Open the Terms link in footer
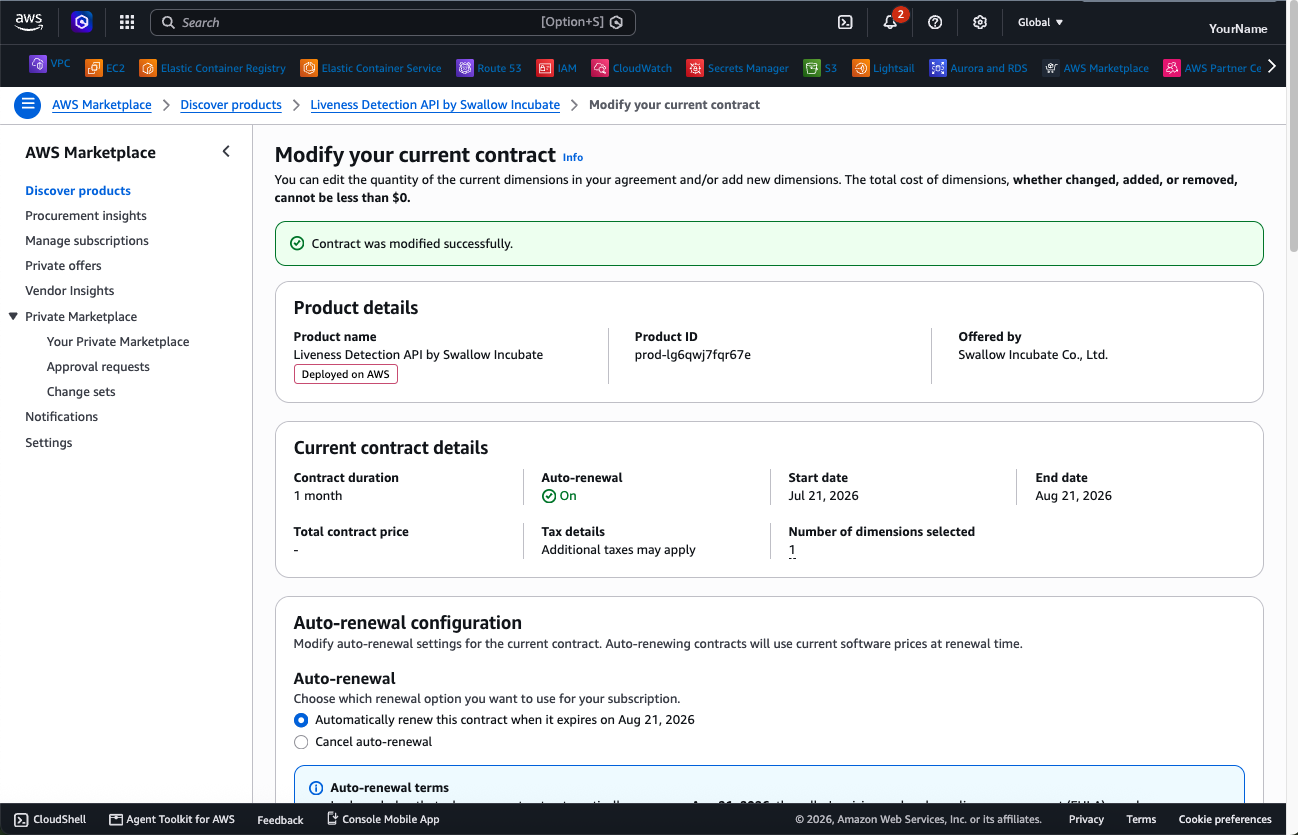The width and height of the screenshot is (1298, 835). click(1141, 819)
